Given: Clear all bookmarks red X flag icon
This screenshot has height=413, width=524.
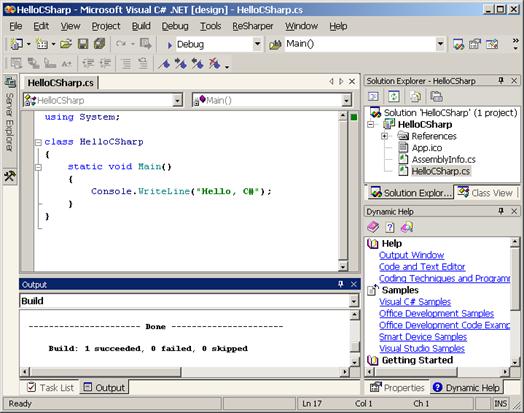Looking at the screenshot, I should click(x=215, y=63).
